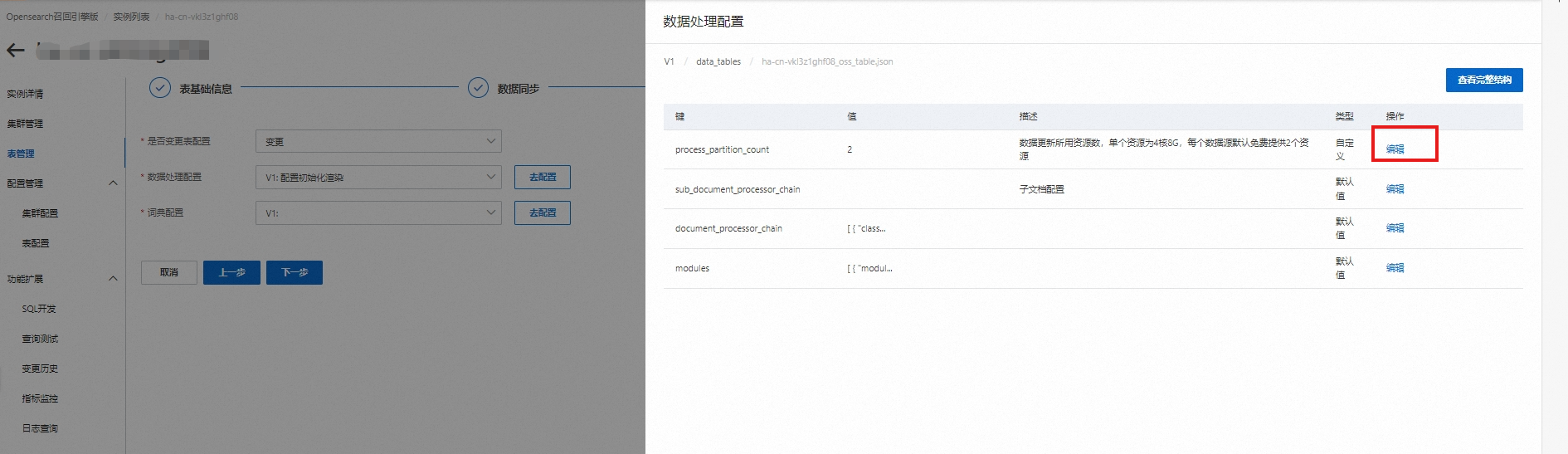Click the value cell showing 2
This screenshot has width=1568, height=454.
850,149
